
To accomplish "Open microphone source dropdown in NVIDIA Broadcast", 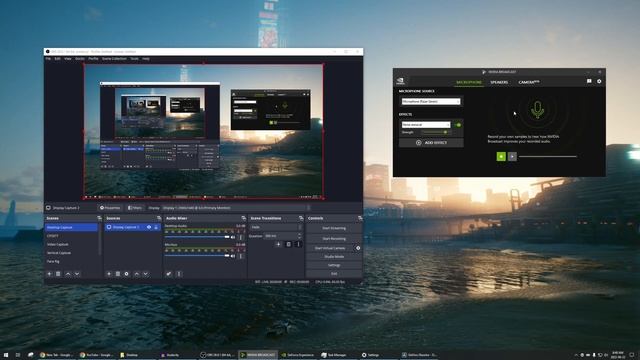I will [431, 101].
